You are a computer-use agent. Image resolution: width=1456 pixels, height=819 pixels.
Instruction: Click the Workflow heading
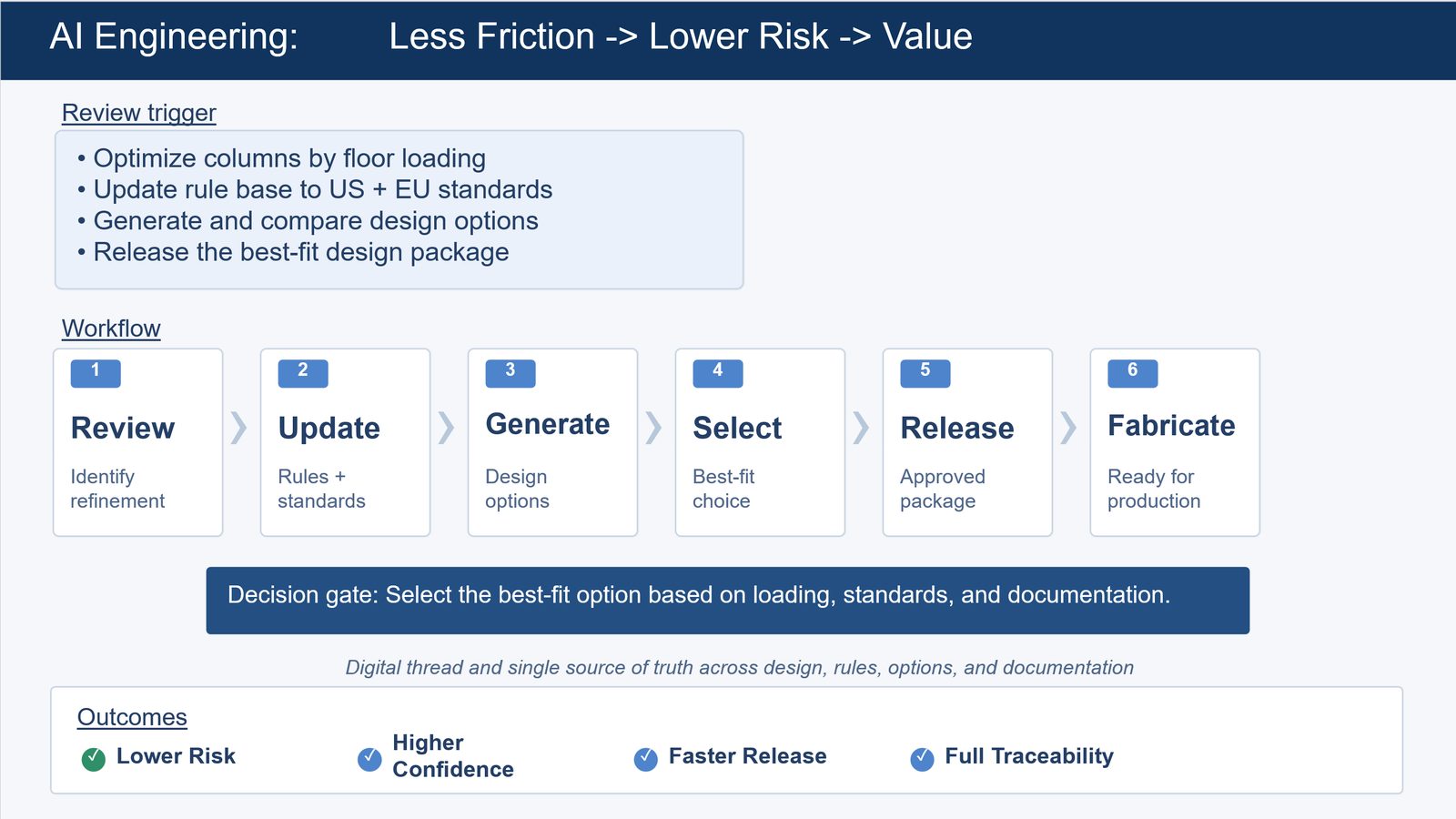tap(111, 329)
